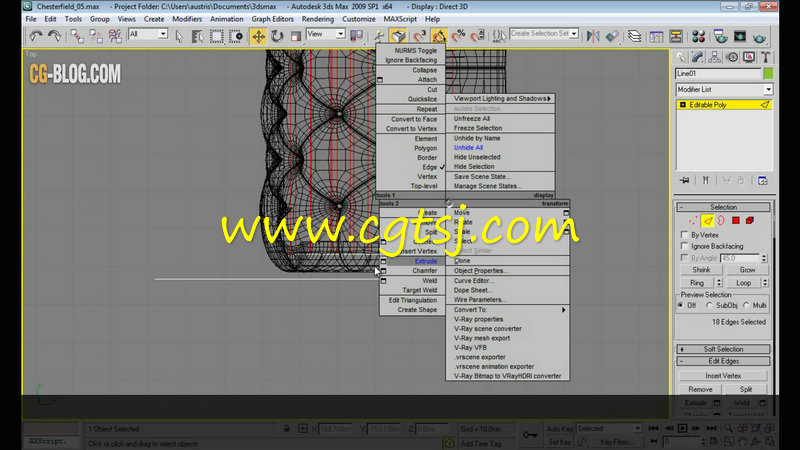The height and width of the screenshot is (450, 800).
Task: Choose the Select Object arrow tool
Action: [x=179, y=36]
